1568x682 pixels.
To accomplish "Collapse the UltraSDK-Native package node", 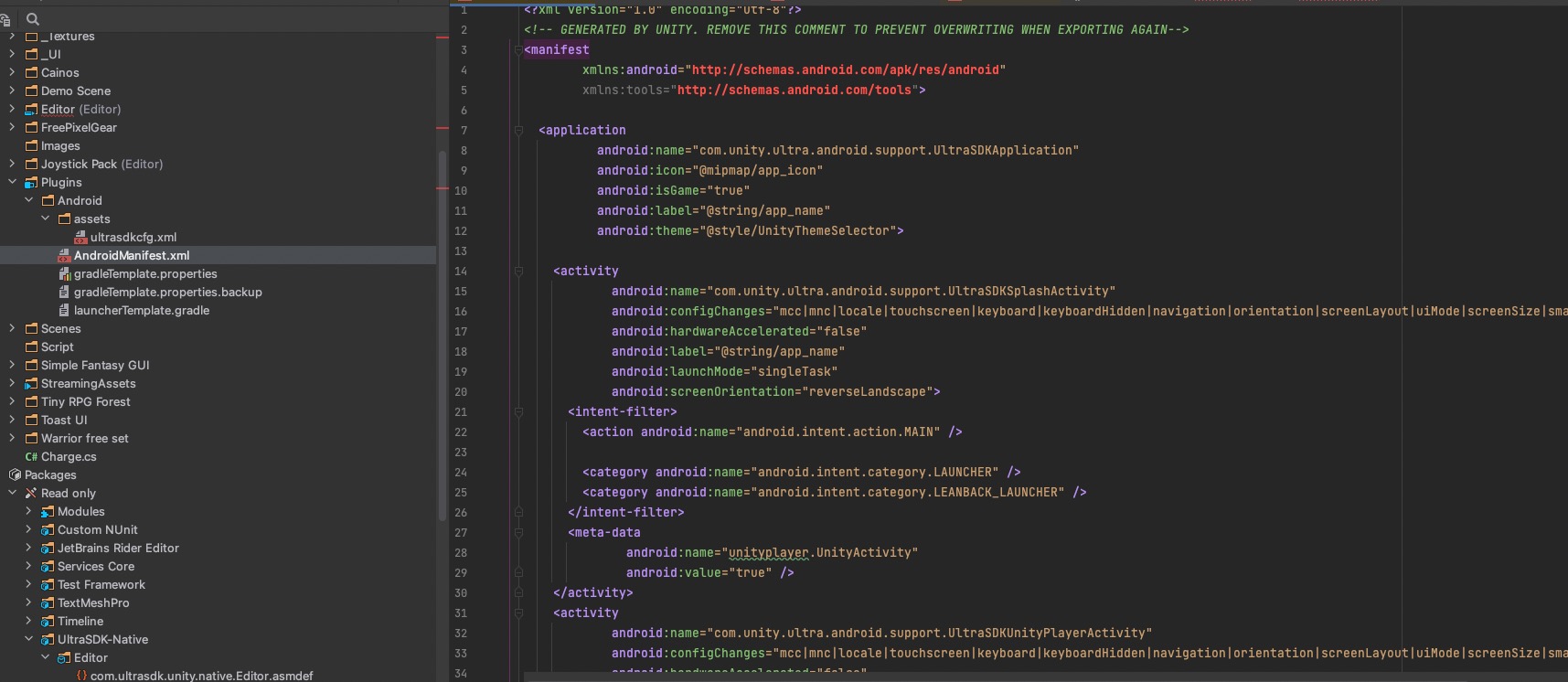I will click(28, 640).
